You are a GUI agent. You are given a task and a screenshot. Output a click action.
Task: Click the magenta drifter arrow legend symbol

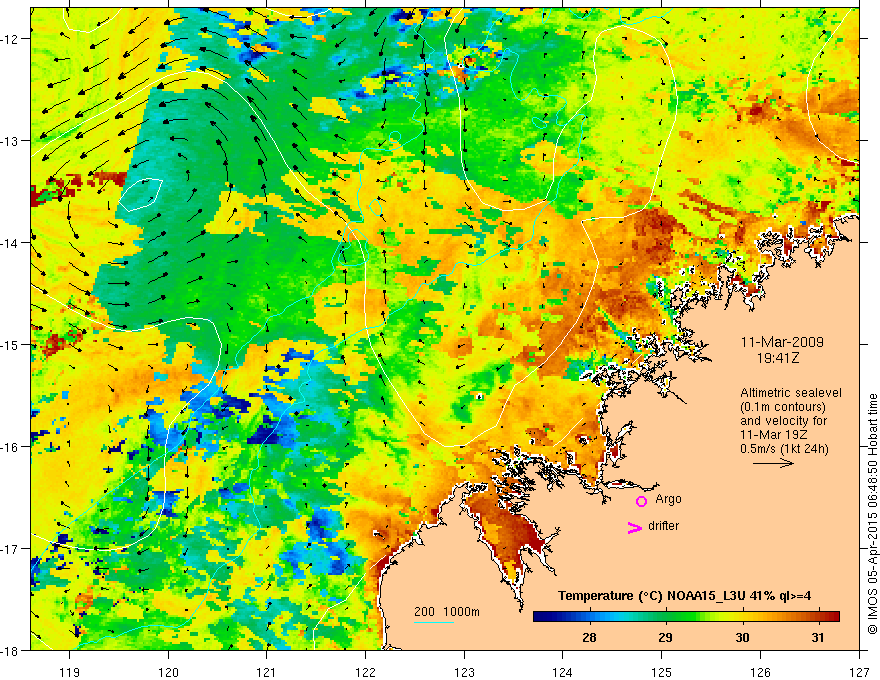point(634,527)
